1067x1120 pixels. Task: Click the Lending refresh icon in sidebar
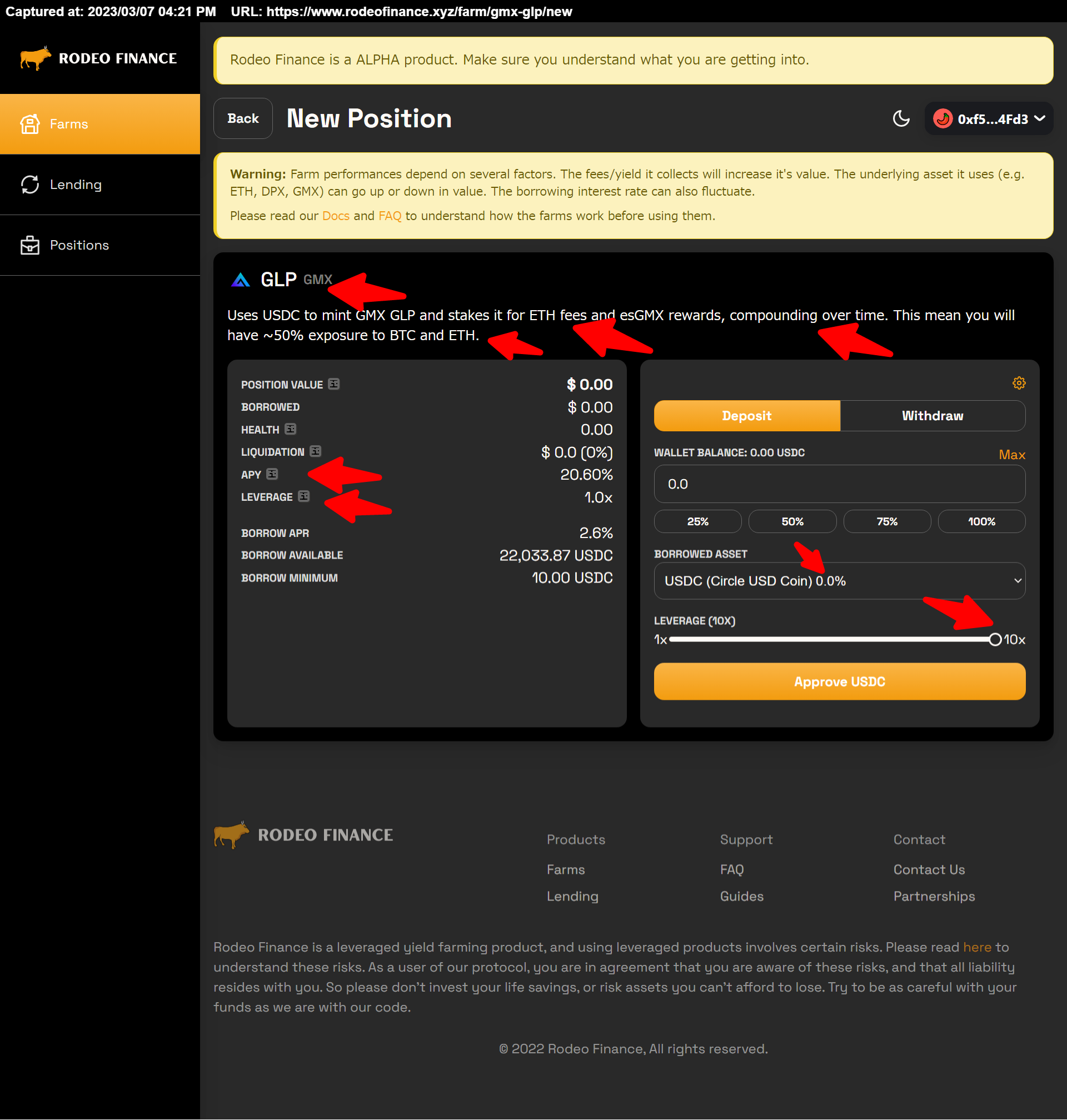30,185
